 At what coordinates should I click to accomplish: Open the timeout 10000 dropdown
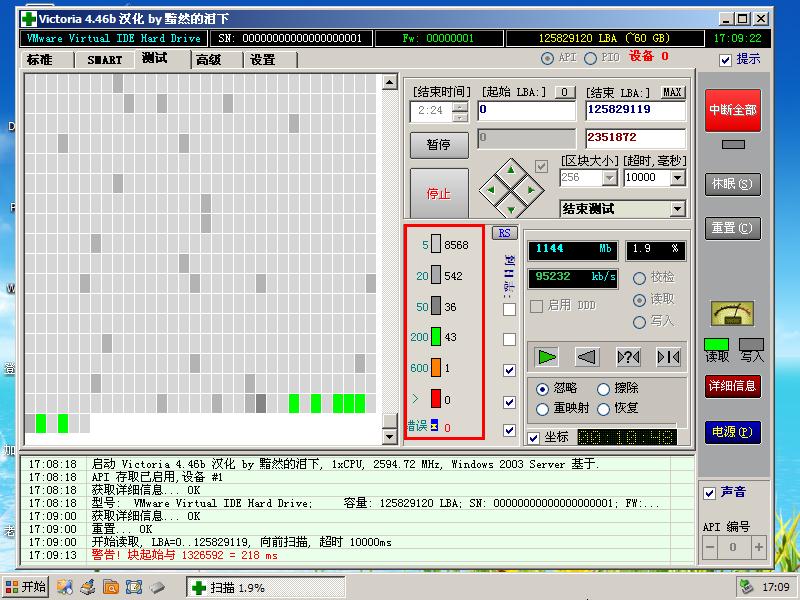[x=678, y=178]
